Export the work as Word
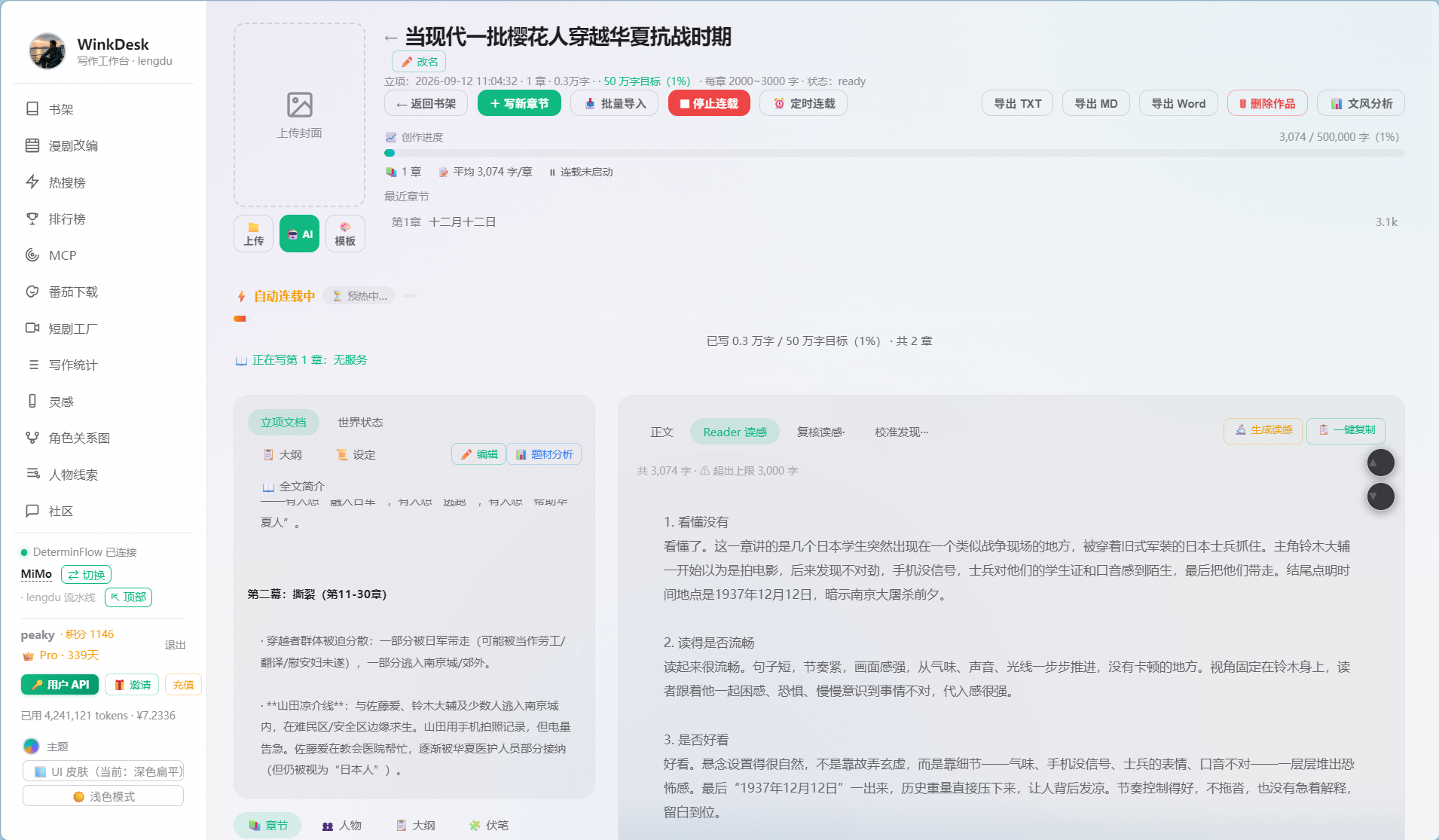This screenshot has width=1439, height=840. pos(1178,103)
